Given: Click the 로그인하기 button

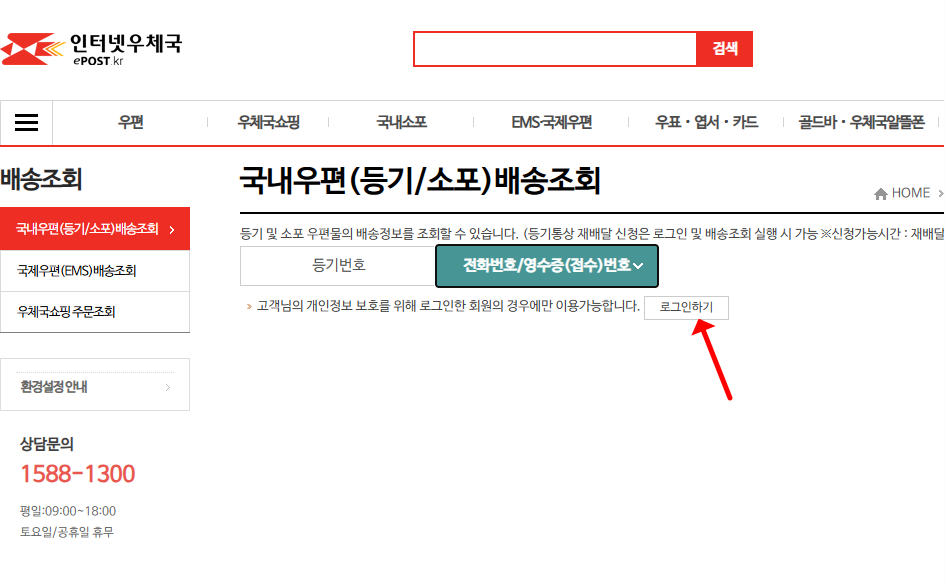Looking at the screenshot, I should [686, 307].
